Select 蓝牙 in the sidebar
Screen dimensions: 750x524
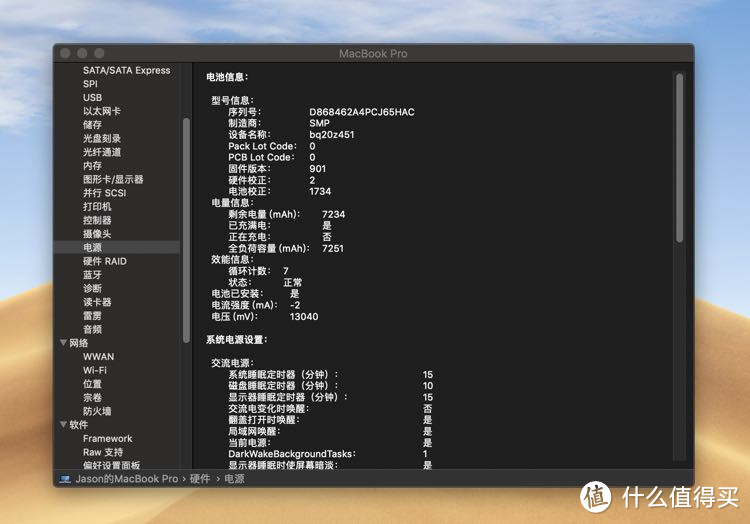92,275
